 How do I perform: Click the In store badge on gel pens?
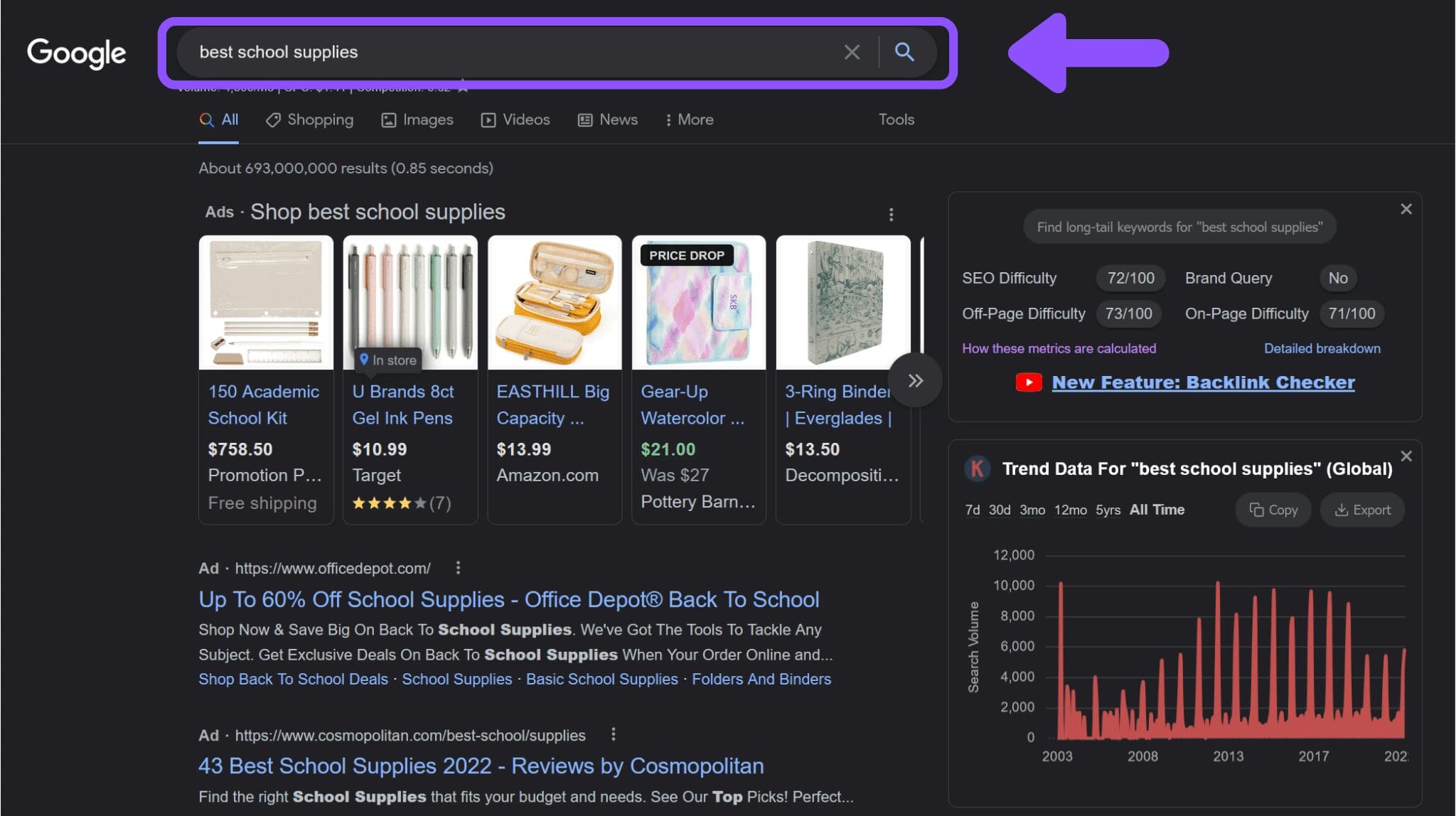388,360
